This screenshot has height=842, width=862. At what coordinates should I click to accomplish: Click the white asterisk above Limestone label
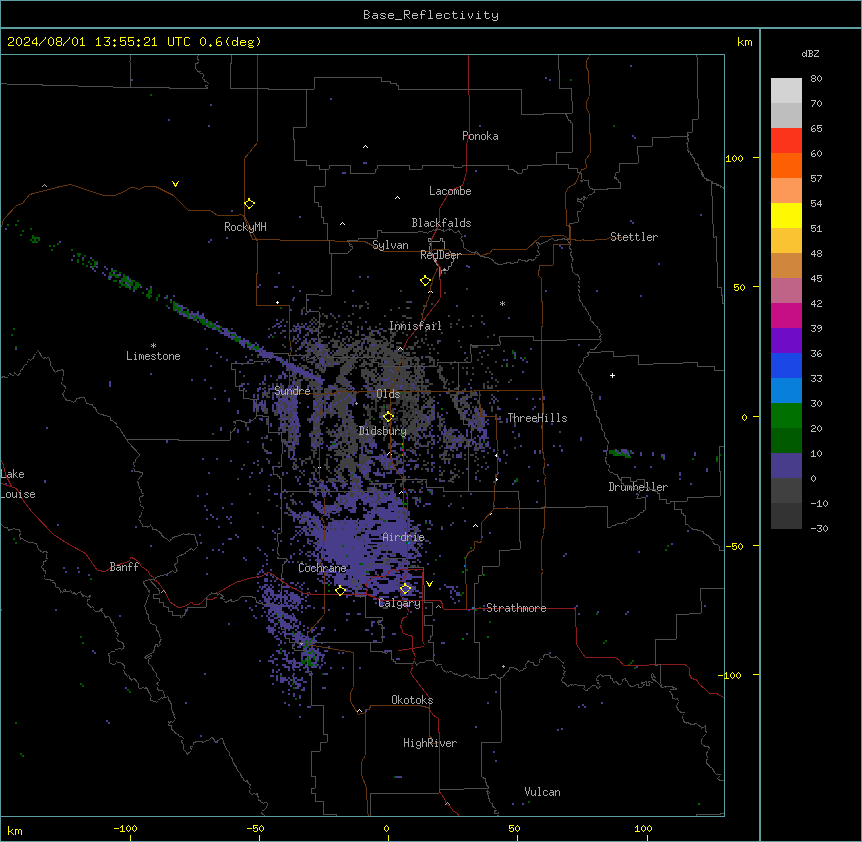[x=153, y=345]
